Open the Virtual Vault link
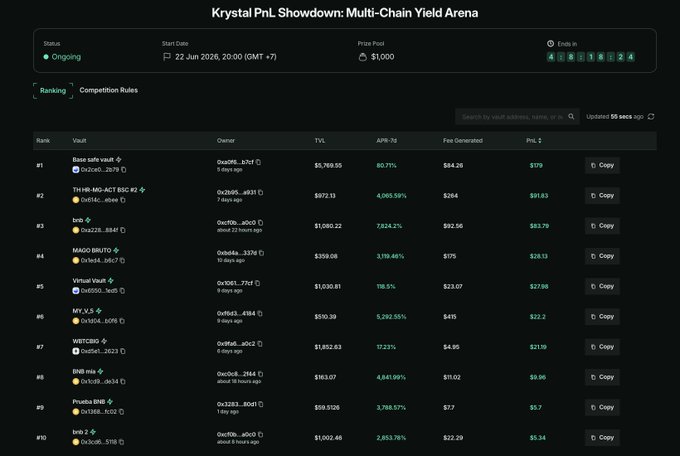This screenshot has width=680, height=456. [89, 281]
